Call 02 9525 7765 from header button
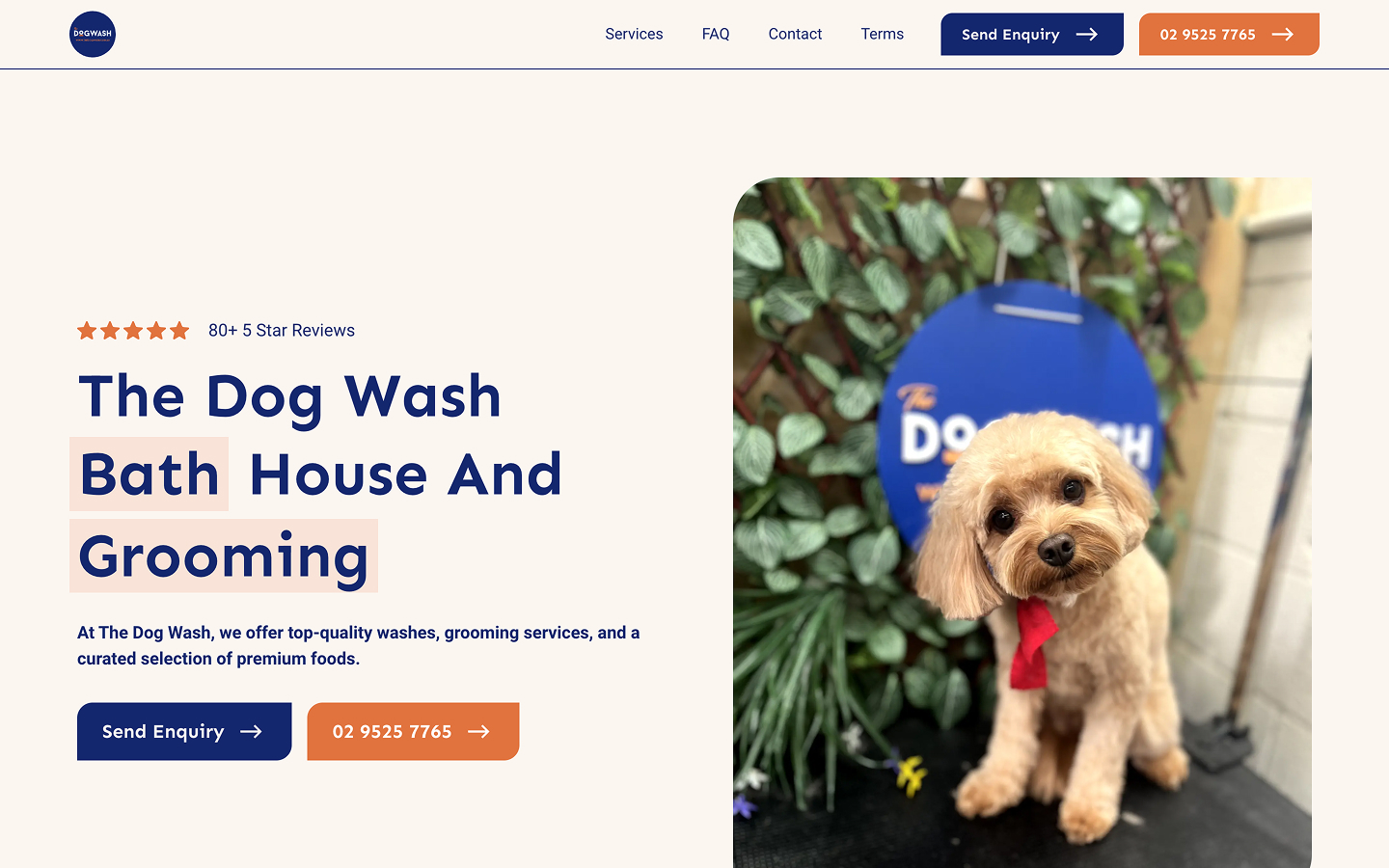Image resolution: width=1389 pixels, height=868 pixels. tap(1208, 35)
